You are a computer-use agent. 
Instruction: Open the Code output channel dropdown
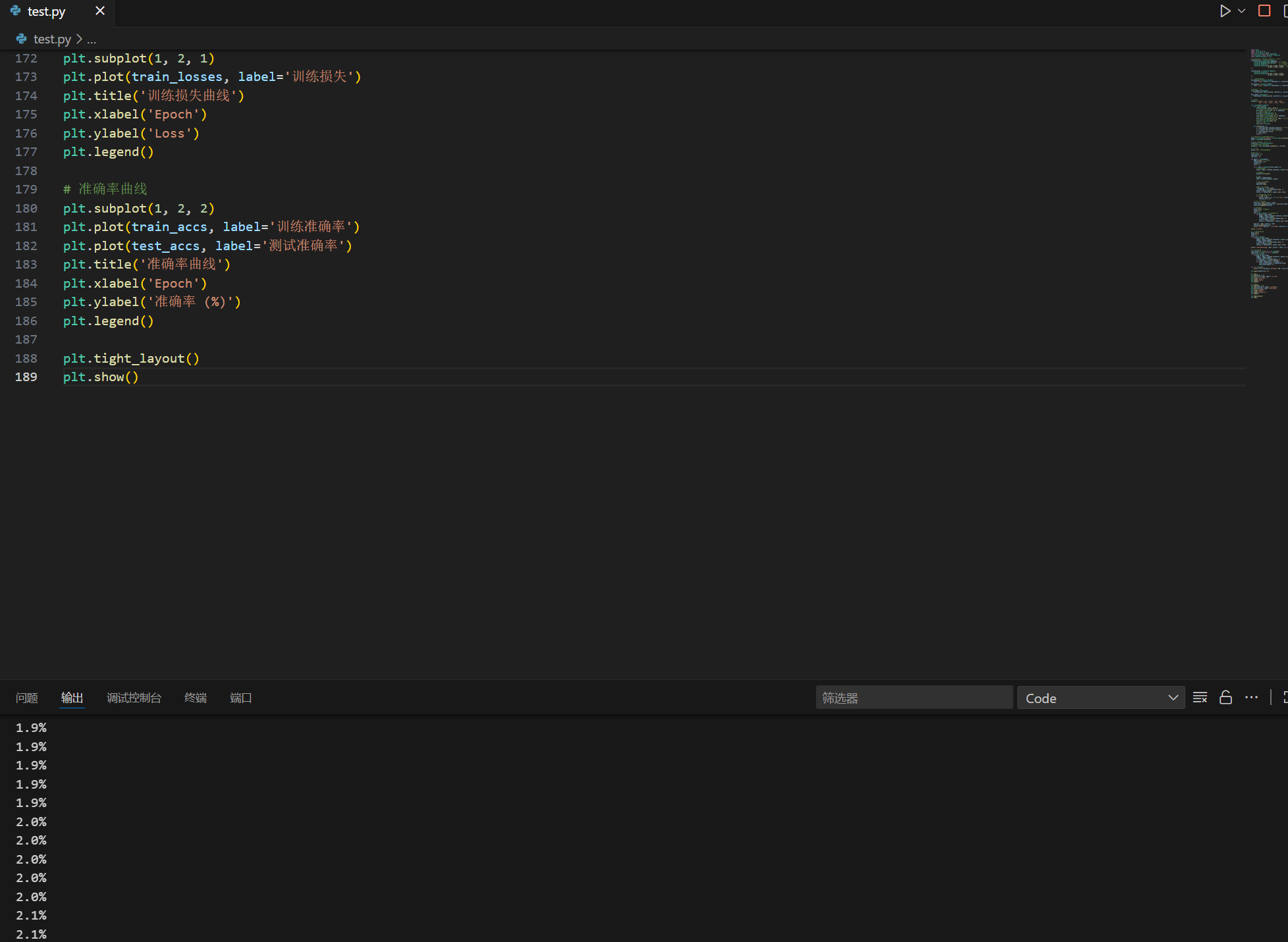1100,698
